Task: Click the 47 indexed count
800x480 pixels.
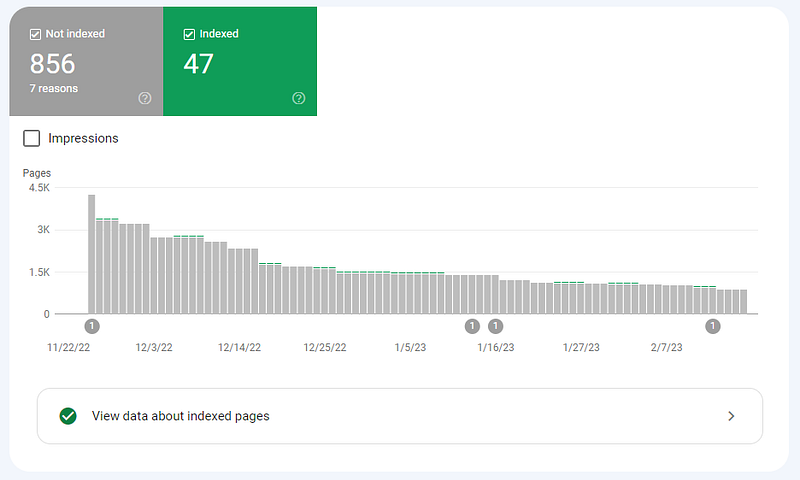Action: click(x=198, y=64)
